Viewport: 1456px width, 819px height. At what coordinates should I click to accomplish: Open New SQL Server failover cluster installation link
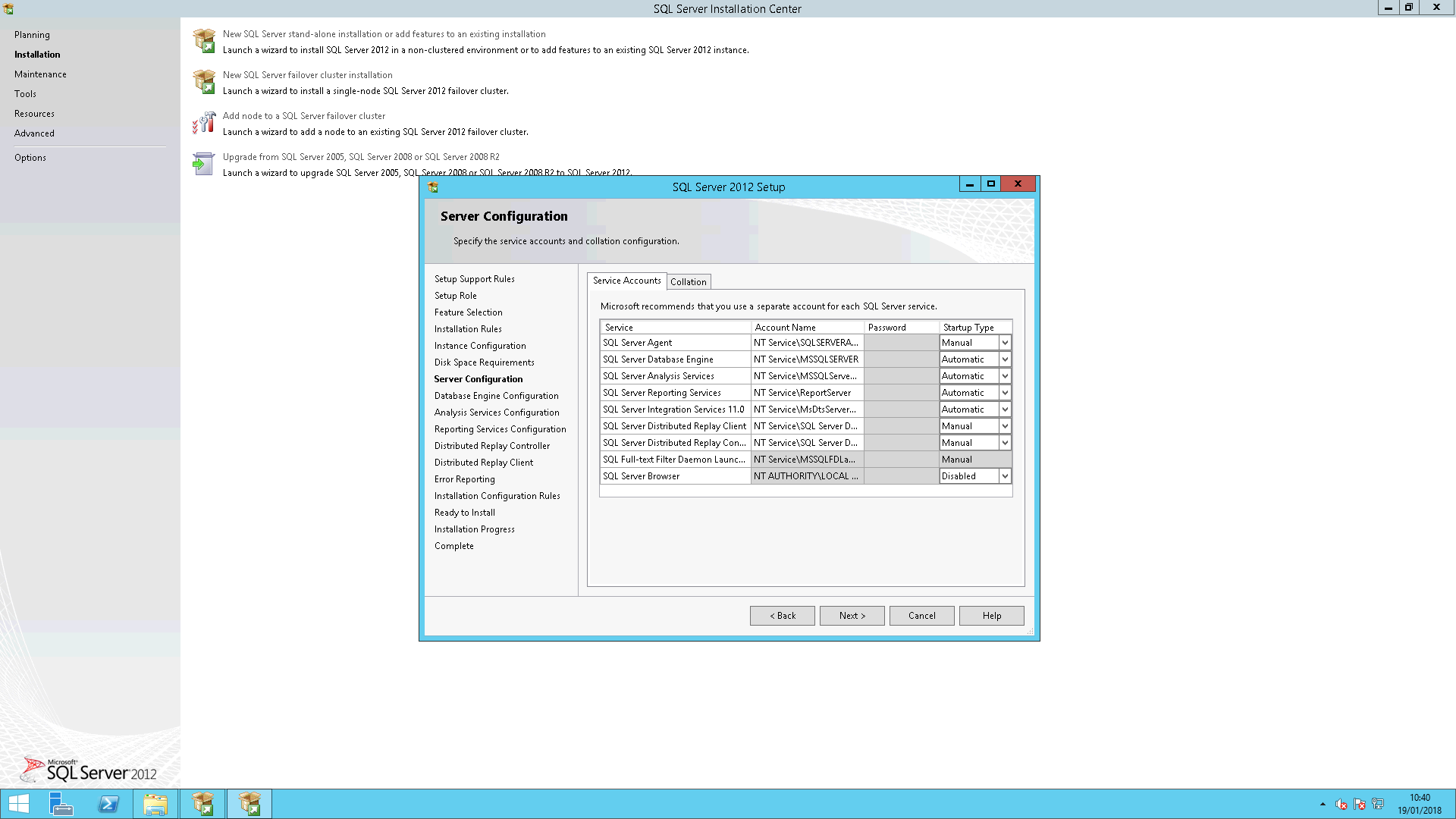tap(308, 75)
